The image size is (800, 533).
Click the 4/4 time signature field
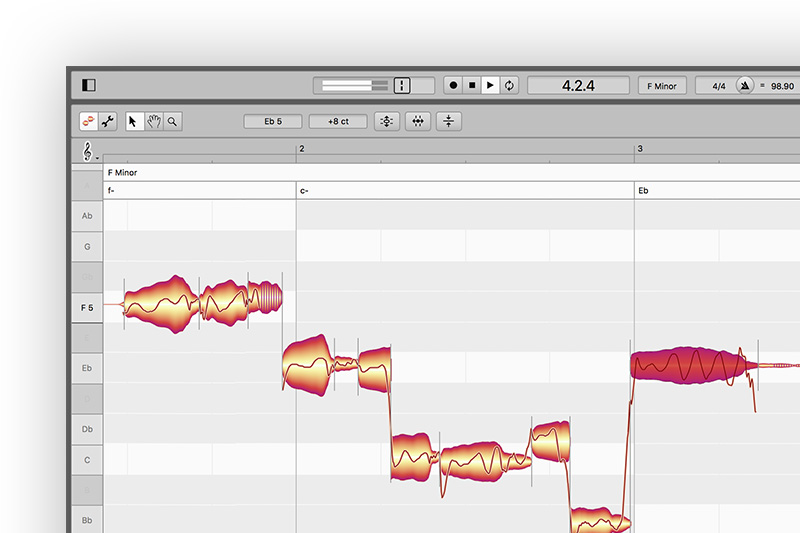pyautogui.click(x=719, y=86)
